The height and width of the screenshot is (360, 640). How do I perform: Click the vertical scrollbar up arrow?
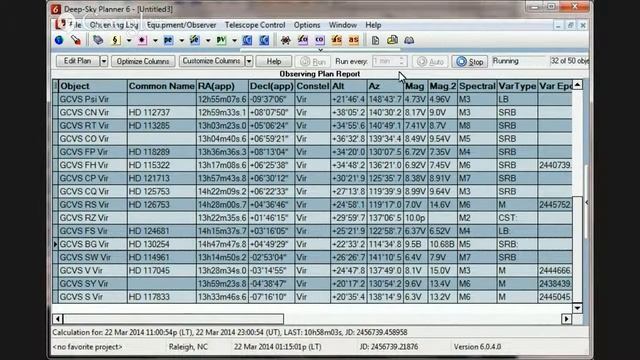577,85
